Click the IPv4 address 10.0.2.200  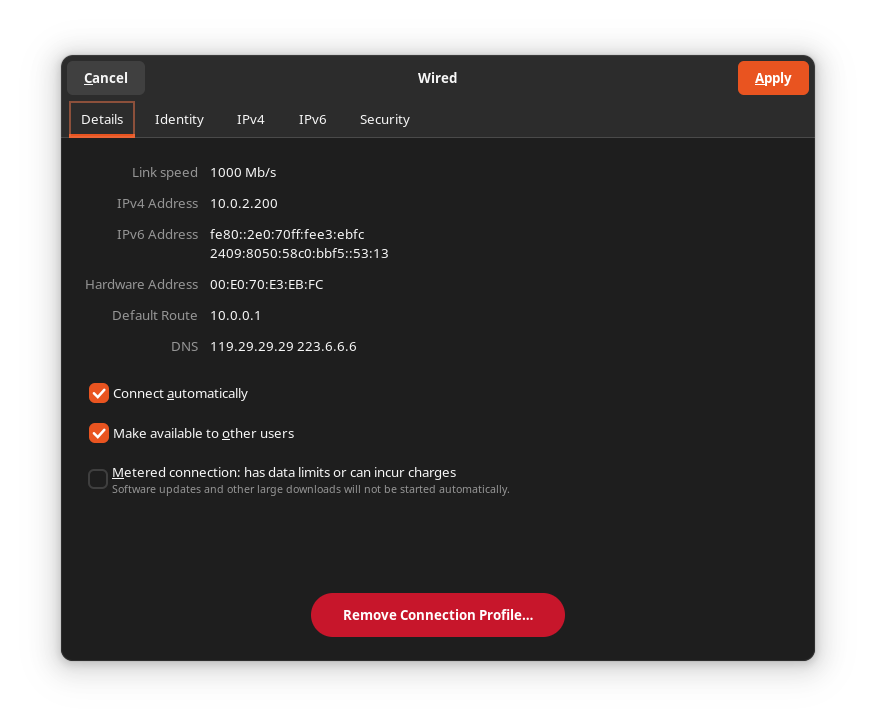[x=243, y=203]
